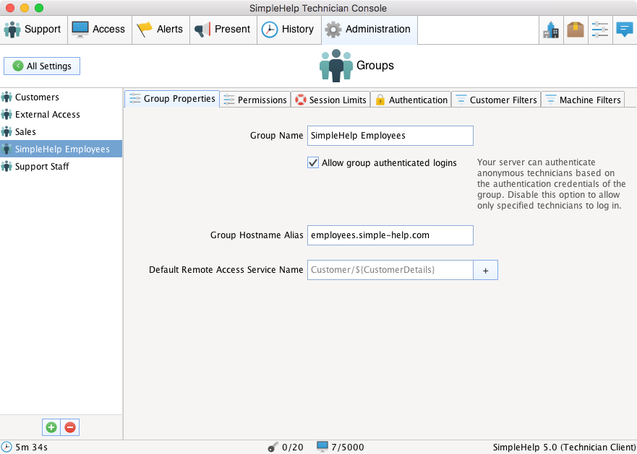Click the sliders icon on Permissions tab
Image resolution: width=637 pixels, height=454 pixels.
pos(229,99)
